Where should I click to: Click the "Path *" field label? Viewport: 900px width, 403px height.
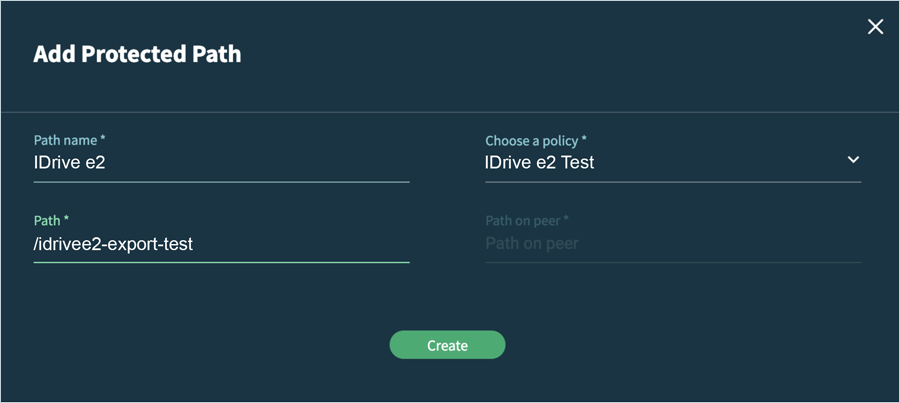click(x=51, y=220)
